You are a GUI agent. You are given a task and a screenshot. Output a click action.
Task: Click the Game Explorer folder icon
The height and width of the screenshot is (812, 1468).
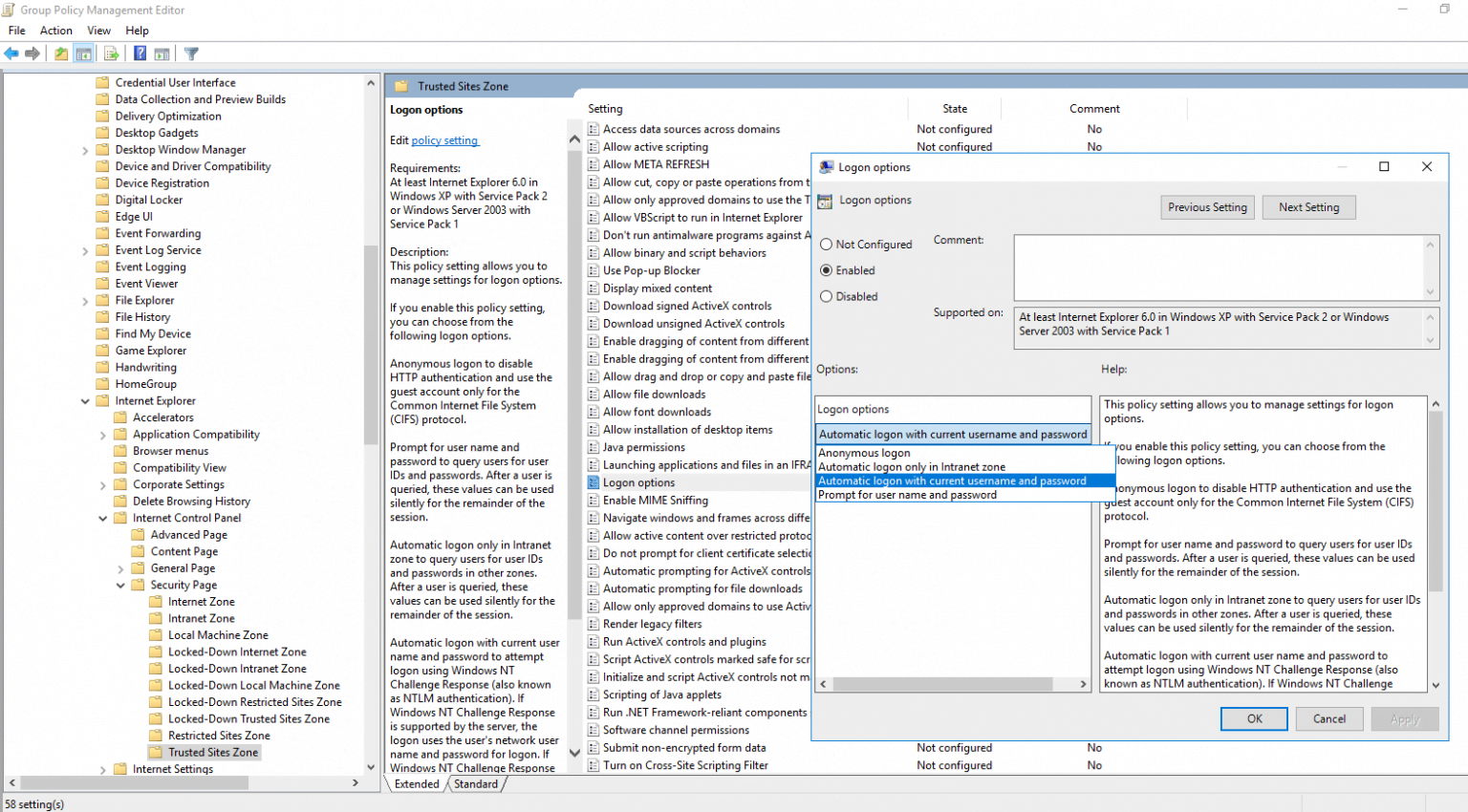(103, 351)
